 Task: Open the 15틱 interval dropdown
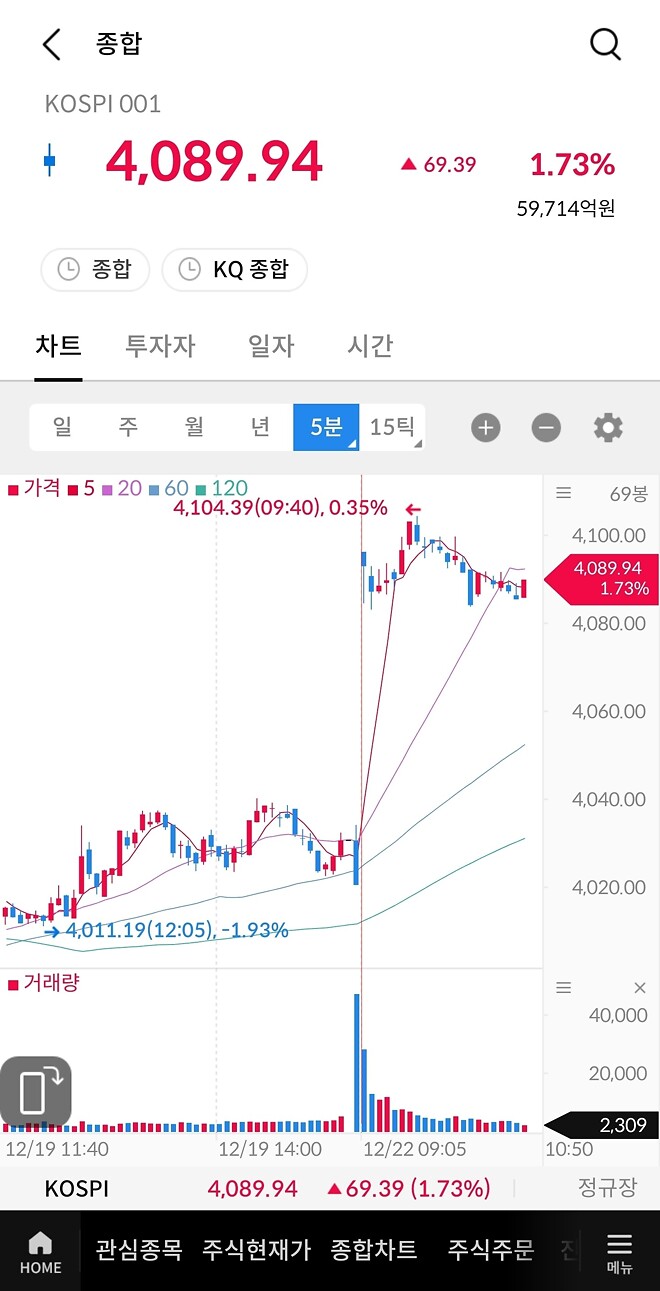point(395,427)
